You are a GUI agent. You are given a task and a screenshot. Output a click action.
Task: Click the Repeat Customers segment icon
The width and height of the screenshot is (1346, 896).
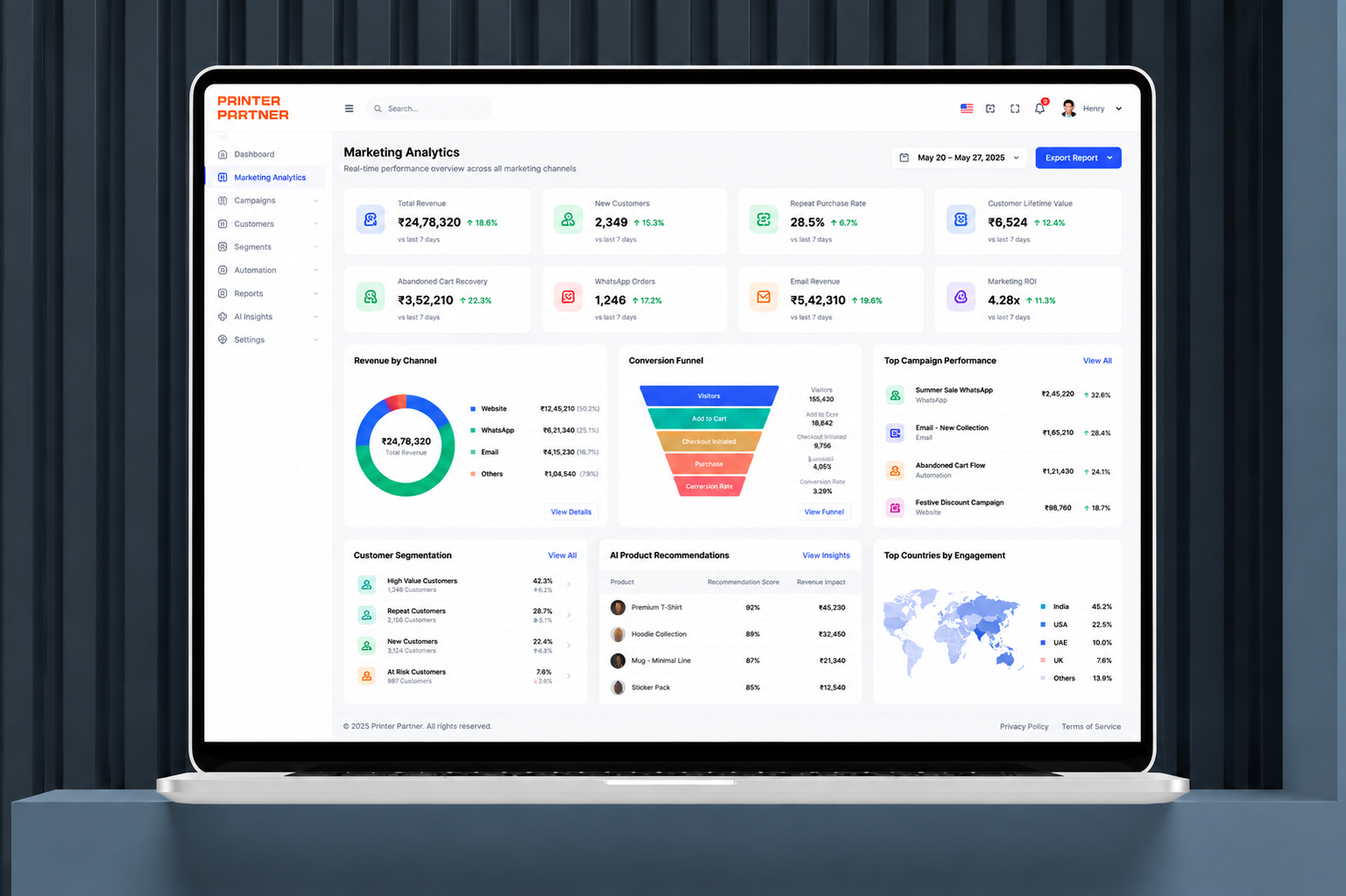pos(367,615)
